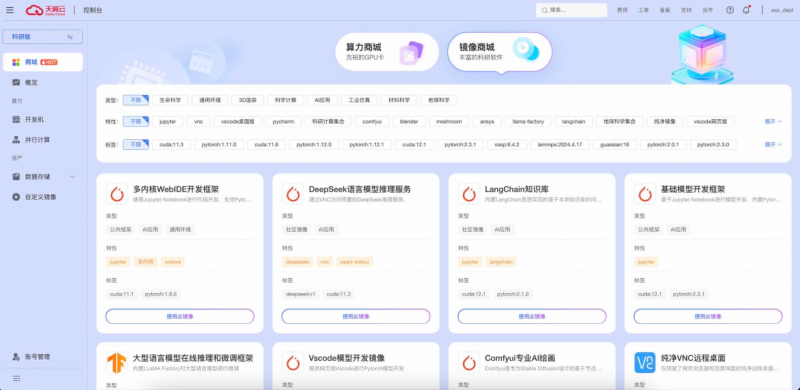Switch to the 镜像商城 tab
This screenshot has width=800, height=390.
(x=500, y=52)
